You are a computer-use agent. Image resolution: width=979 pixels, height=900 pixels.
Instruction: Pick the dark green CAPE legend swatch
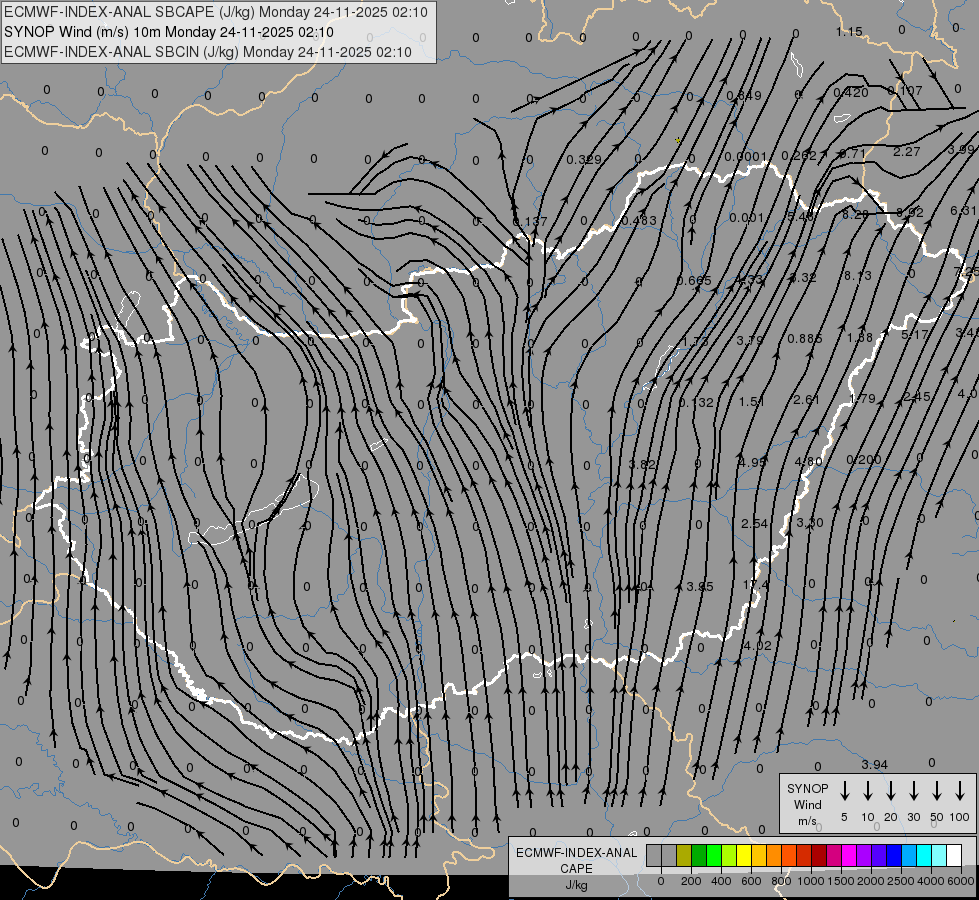[699, 856]
